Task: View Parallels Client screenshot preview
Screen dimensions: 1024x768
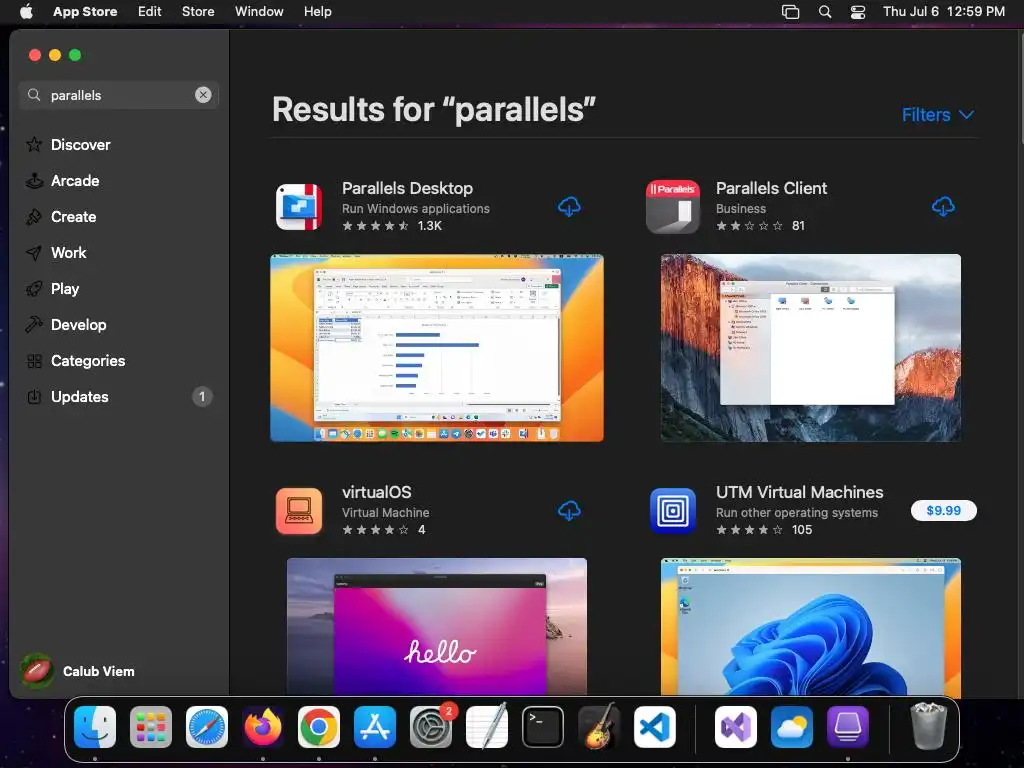Action: pos(810,348)
